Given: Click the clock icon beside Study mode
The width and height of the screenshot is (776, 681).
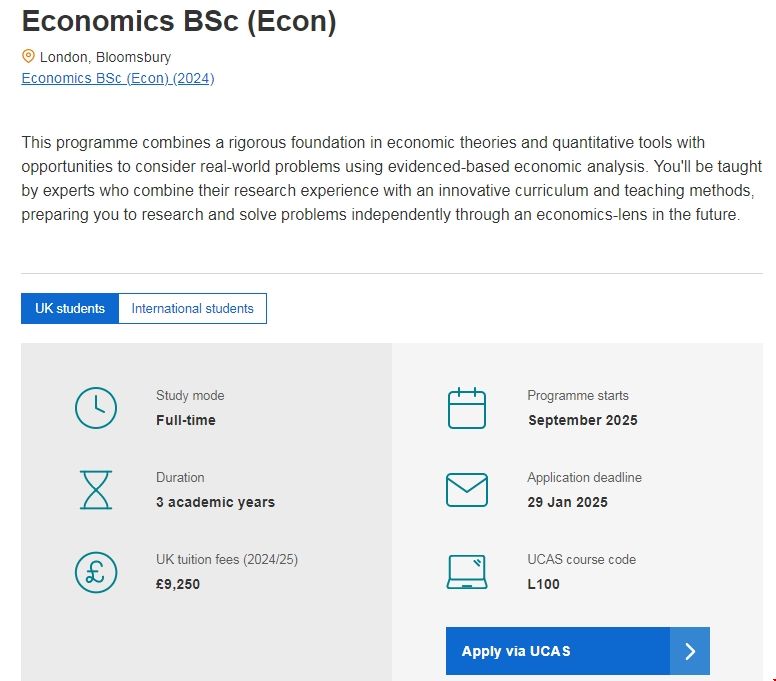Looking at the screenshot, I should [96, 408].
